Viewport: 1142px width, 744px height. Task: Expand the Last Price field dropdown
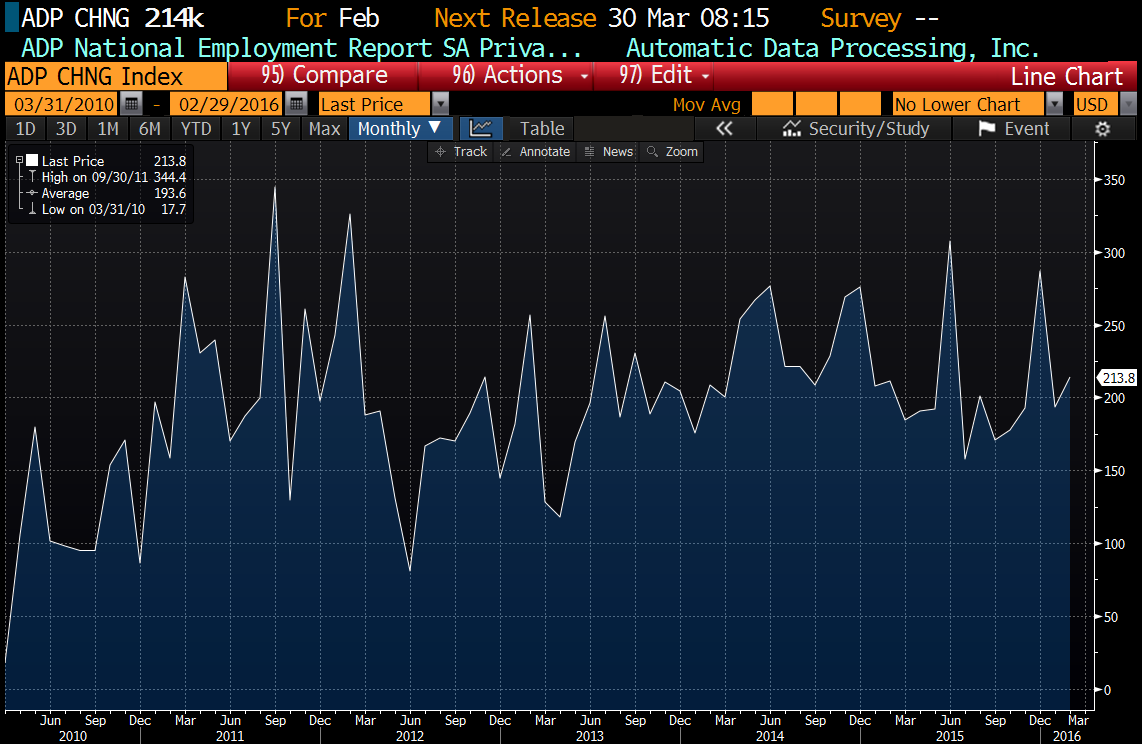(x=440, y=104)
